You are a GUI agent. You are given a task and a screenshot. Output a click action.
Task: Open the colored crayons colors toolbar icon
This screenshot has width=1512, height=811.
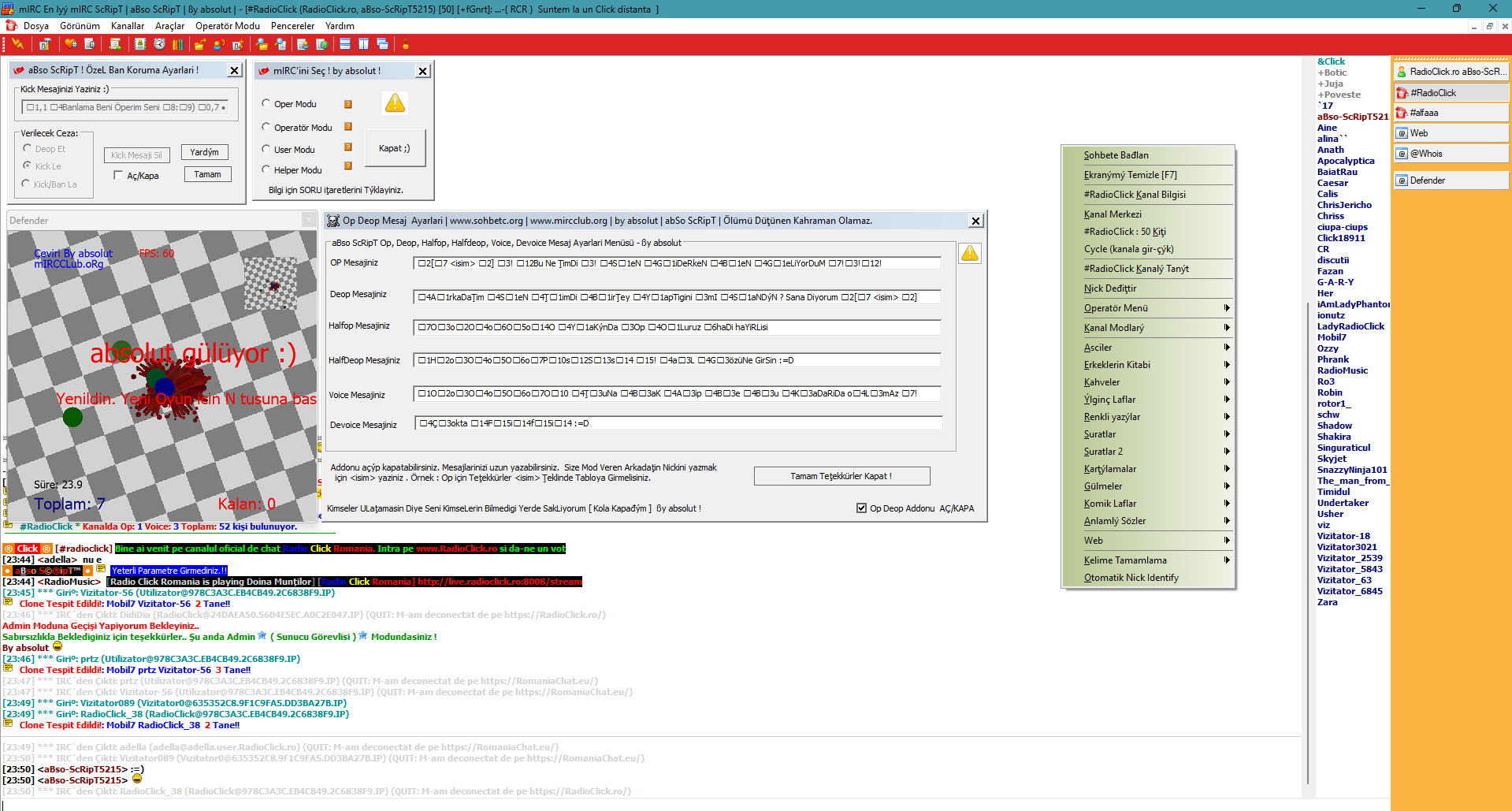point(178,44)
